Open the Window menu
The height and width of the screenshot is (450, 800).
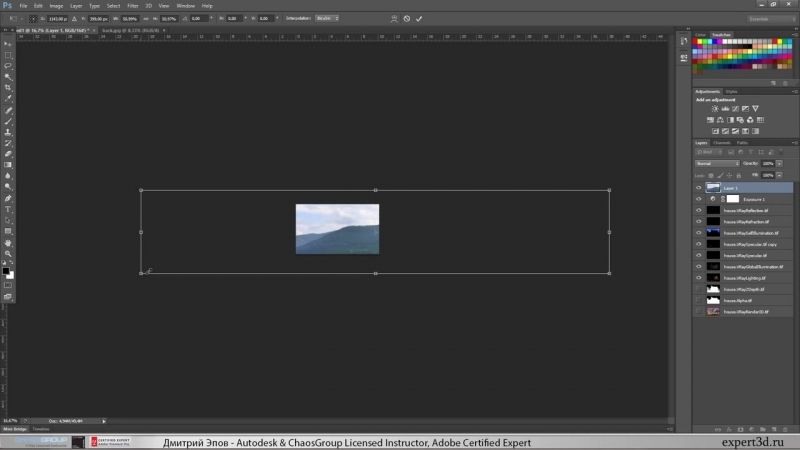coord(186,6)
